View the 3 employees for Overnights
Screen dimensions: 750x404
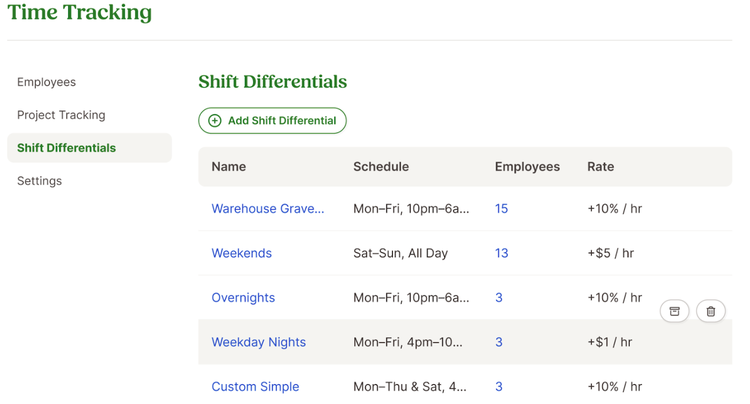tap(499, 297)
